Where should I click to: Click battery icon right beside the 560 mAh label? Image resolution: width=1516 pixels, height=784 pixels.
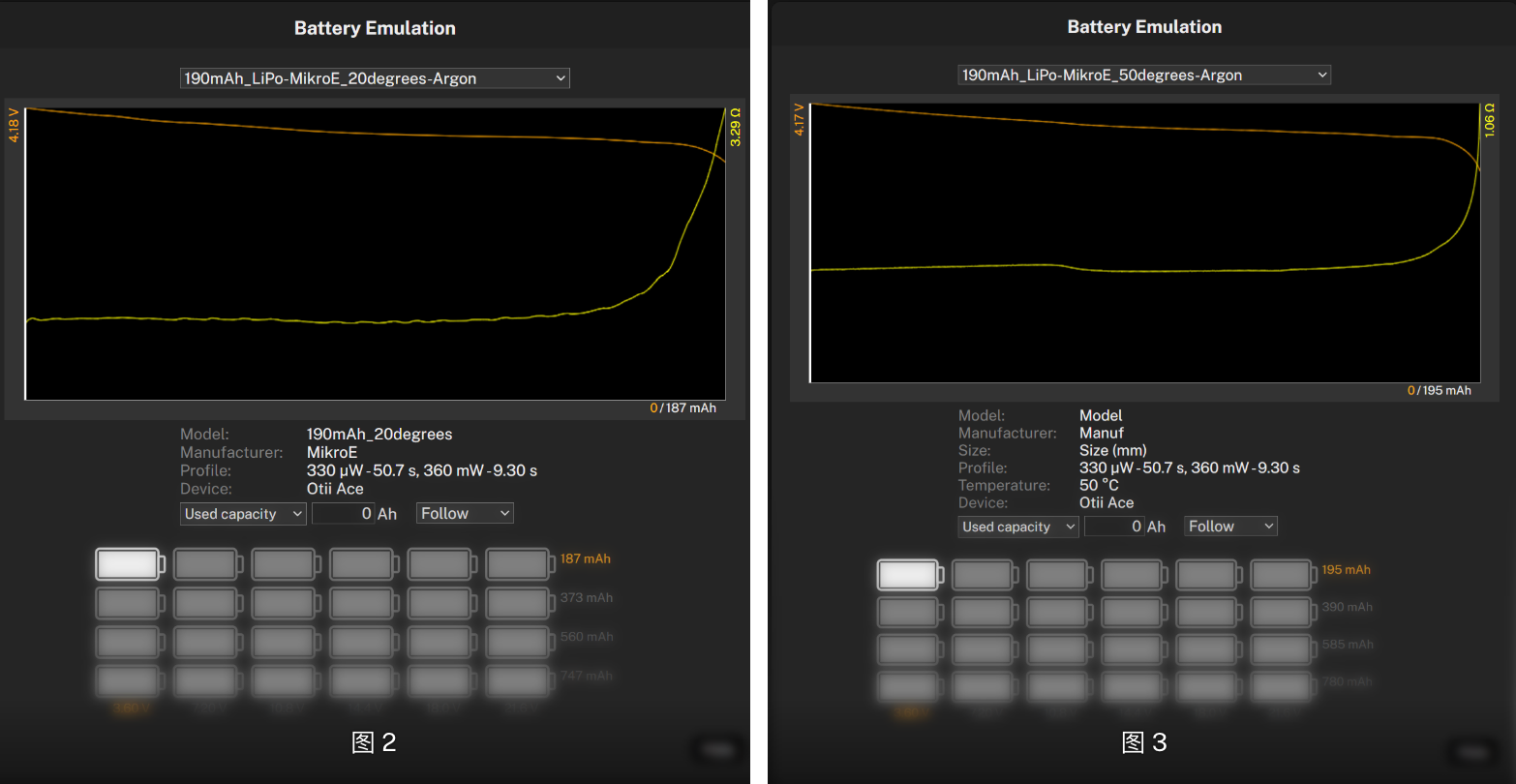(520, 642)
